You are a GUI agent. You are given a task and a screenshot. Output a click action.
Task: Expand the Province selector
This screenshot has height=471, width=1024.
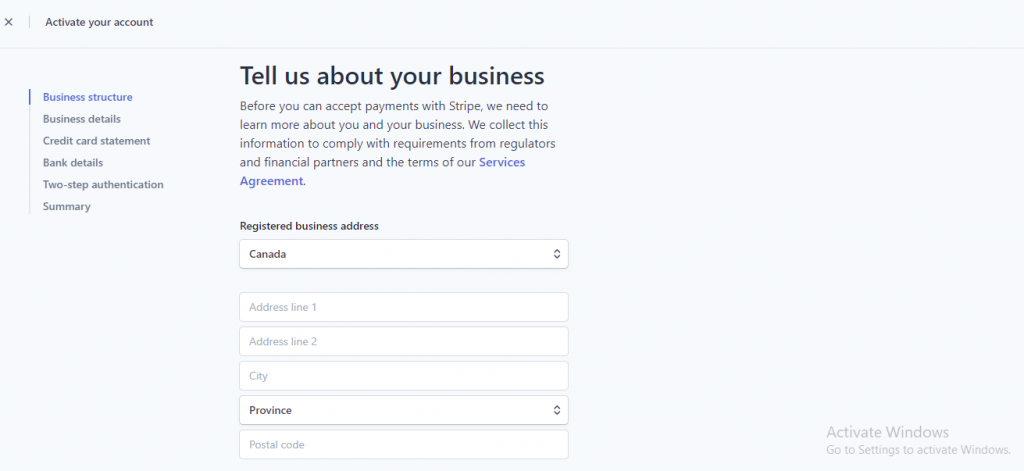click(x=404, y=410)
